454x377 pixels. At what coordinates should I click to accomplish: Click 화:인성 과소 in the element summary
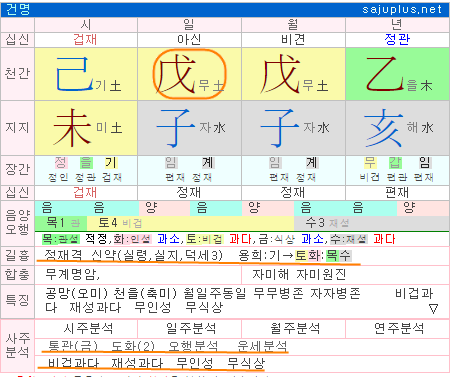point(146,239)
